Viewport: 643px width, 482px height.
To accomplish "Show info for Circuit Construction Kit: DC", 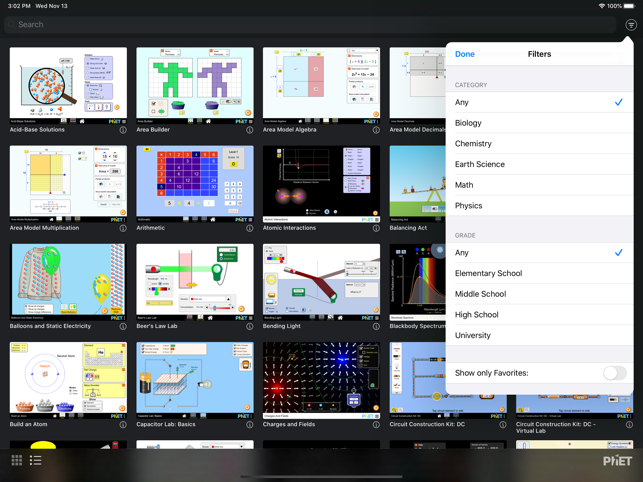I will point(503,425).
